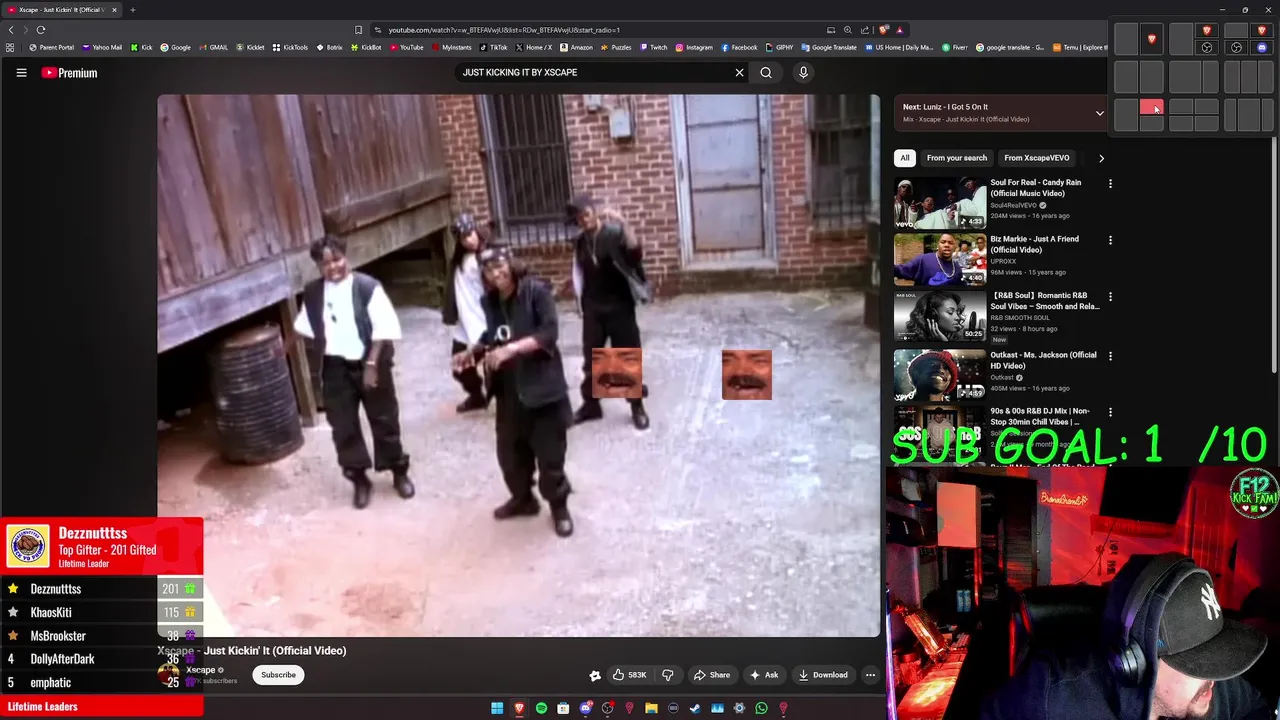This screenshot has height=720, width=1280.
Task: Open OBS Studio from taskbar
Action: pyautogui.click(x=607, y=708)
